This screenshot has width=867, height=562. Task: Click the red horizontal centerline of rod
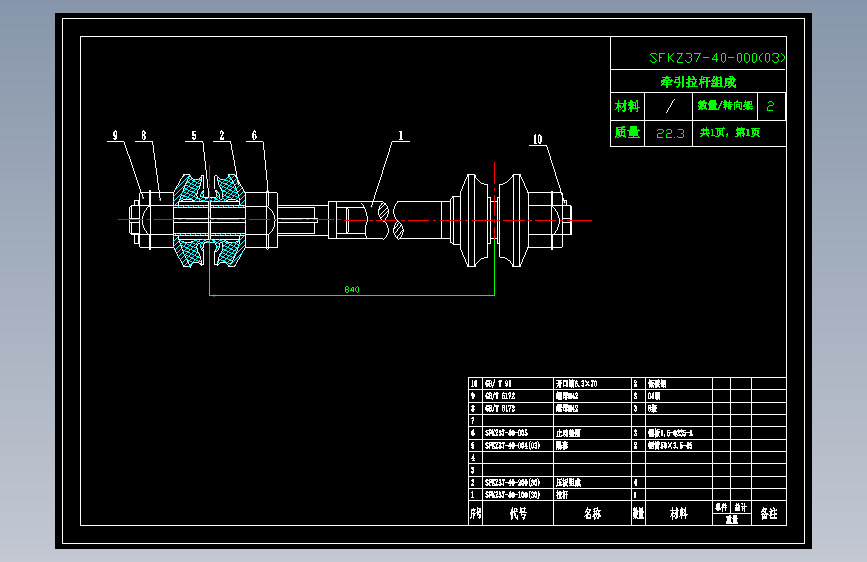click(x=355, y=220)
